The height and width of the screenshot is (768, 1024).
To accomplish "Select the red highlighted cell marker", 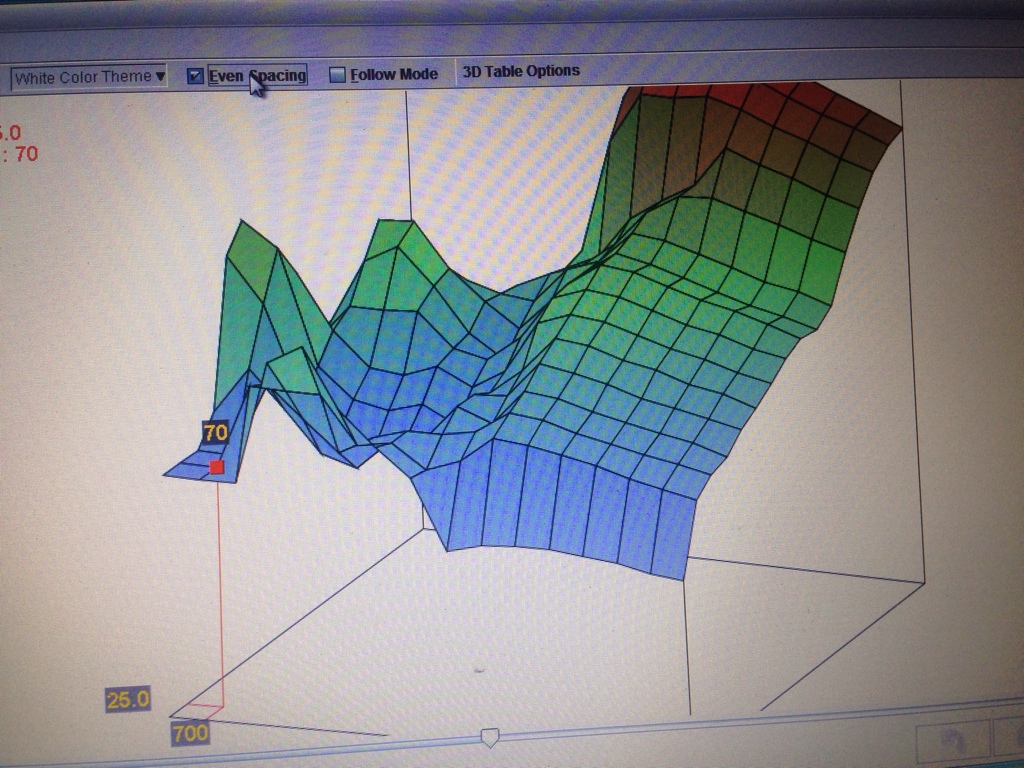I will pos(217,467).
